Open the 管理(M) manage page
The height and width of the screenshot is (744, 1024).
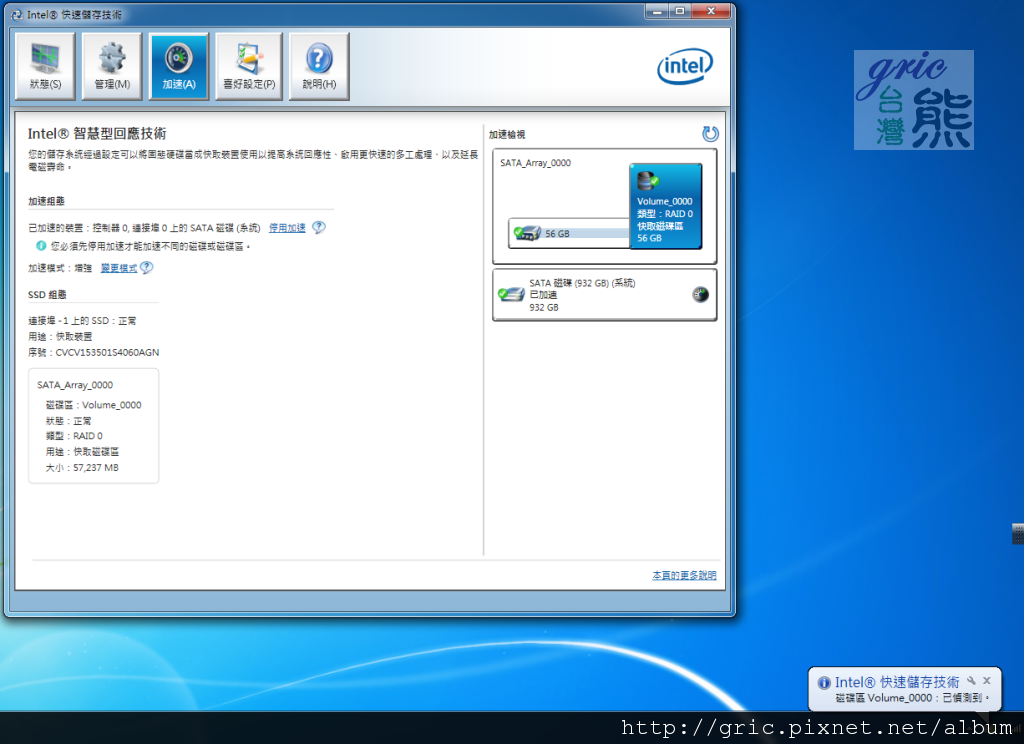tap(112, 67)
